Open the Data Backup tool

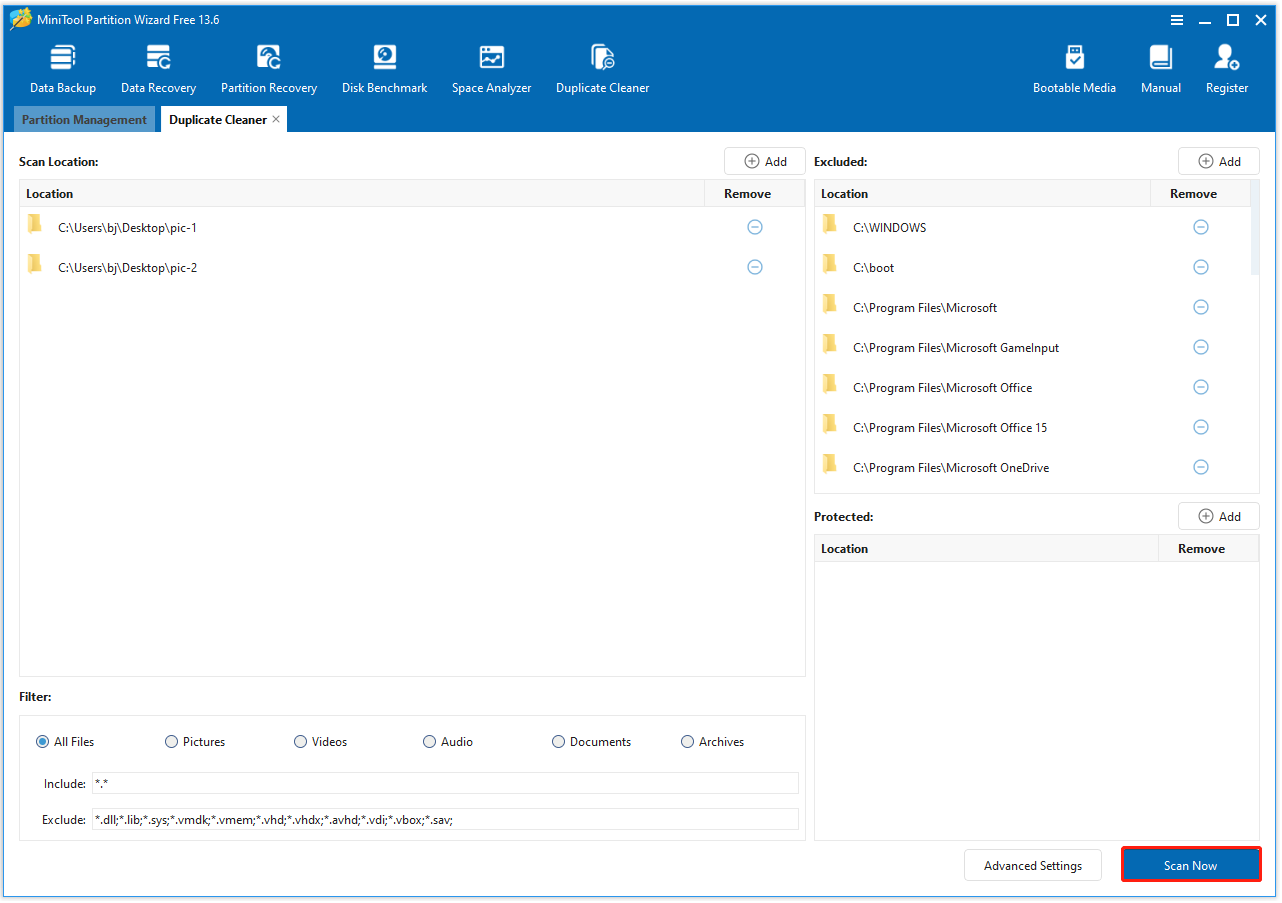pos(63,69)
